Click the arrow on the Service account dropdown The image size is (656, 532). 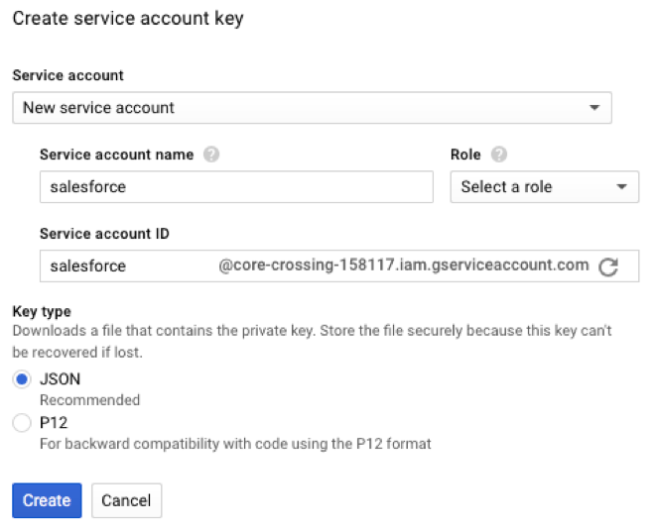[594, 108]
